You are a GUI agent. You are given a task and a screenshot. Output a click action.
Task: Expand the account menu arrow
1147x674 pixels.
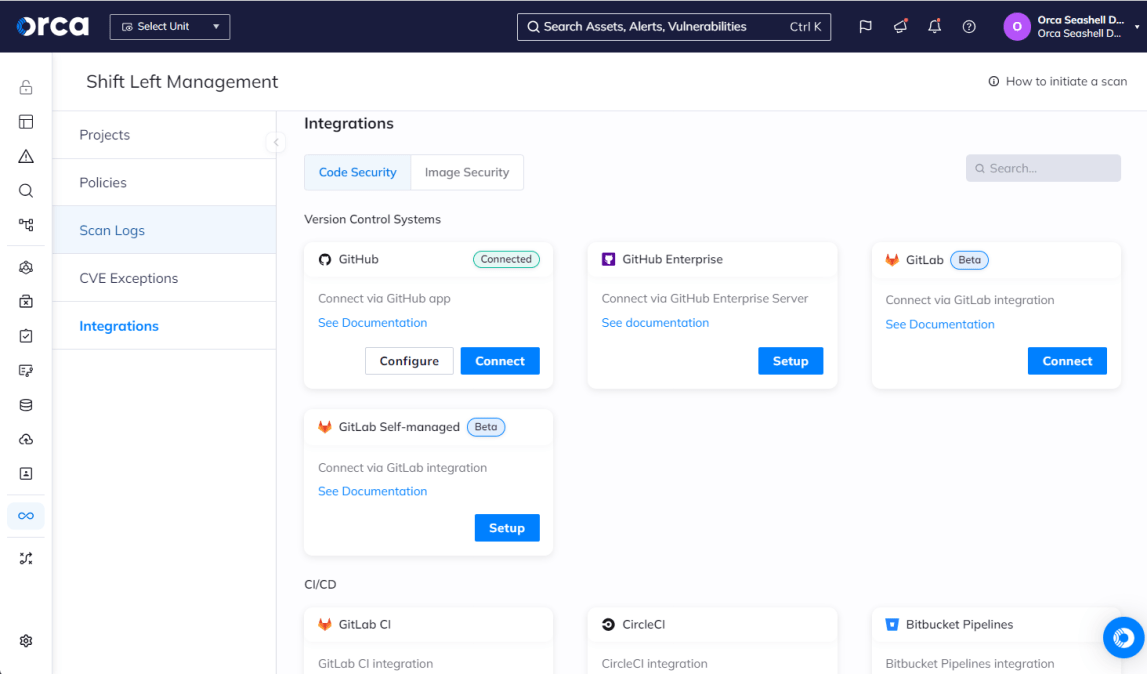(x=1137, y=26)
